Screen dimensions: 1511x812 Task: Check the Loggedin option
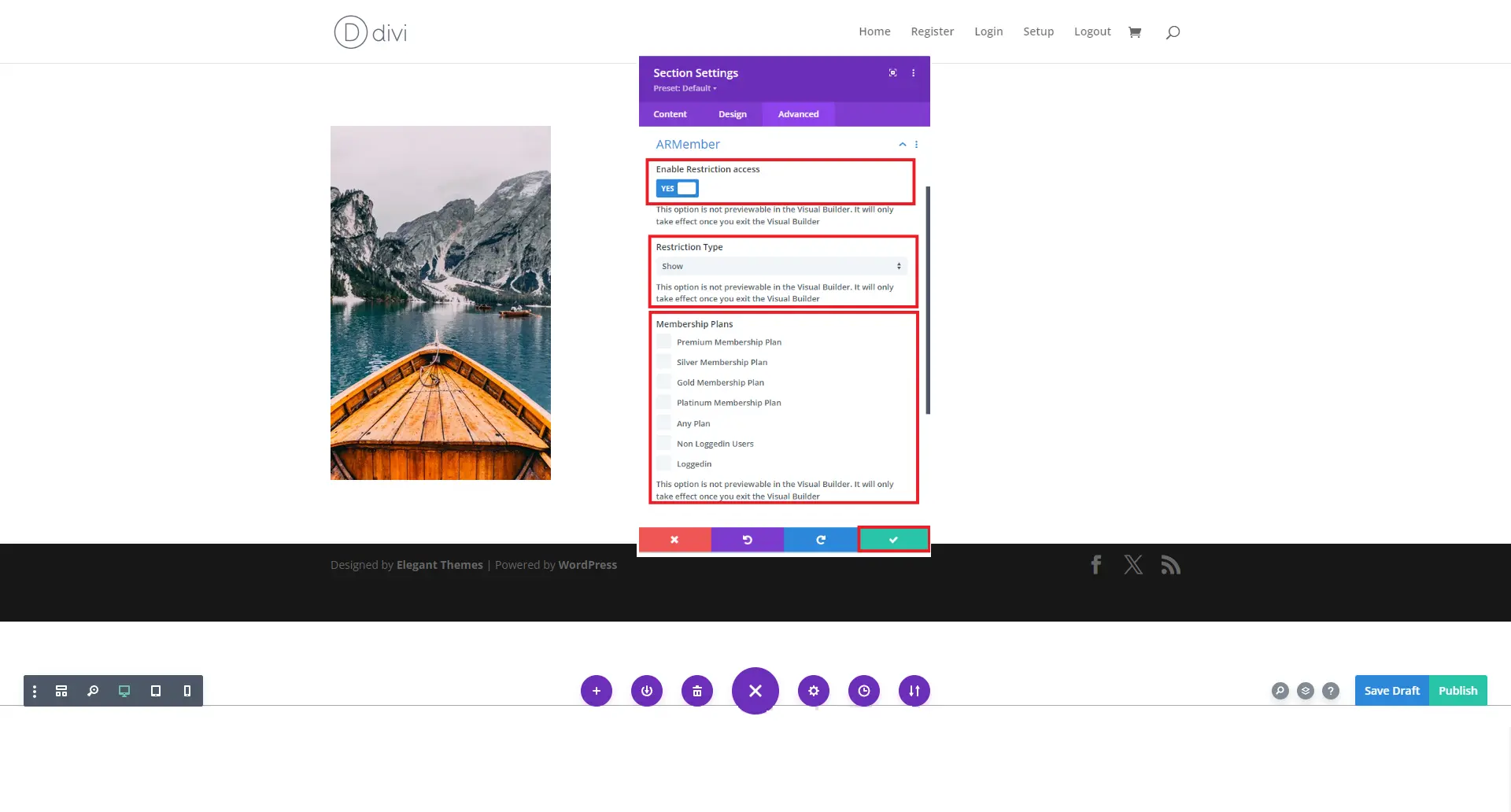664,463
